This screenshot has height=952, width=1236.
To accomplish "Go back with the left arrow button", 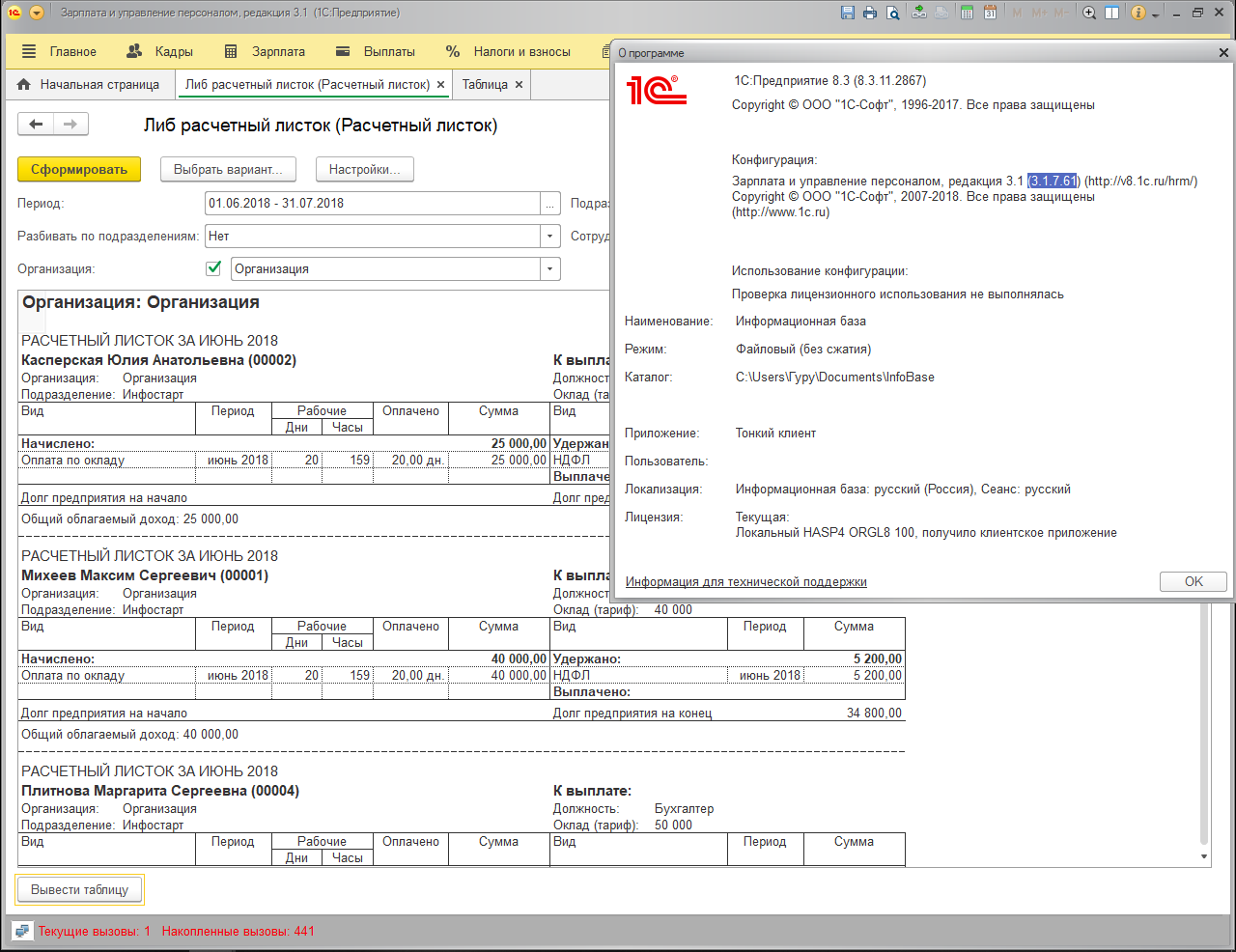I will coord(36,124).
